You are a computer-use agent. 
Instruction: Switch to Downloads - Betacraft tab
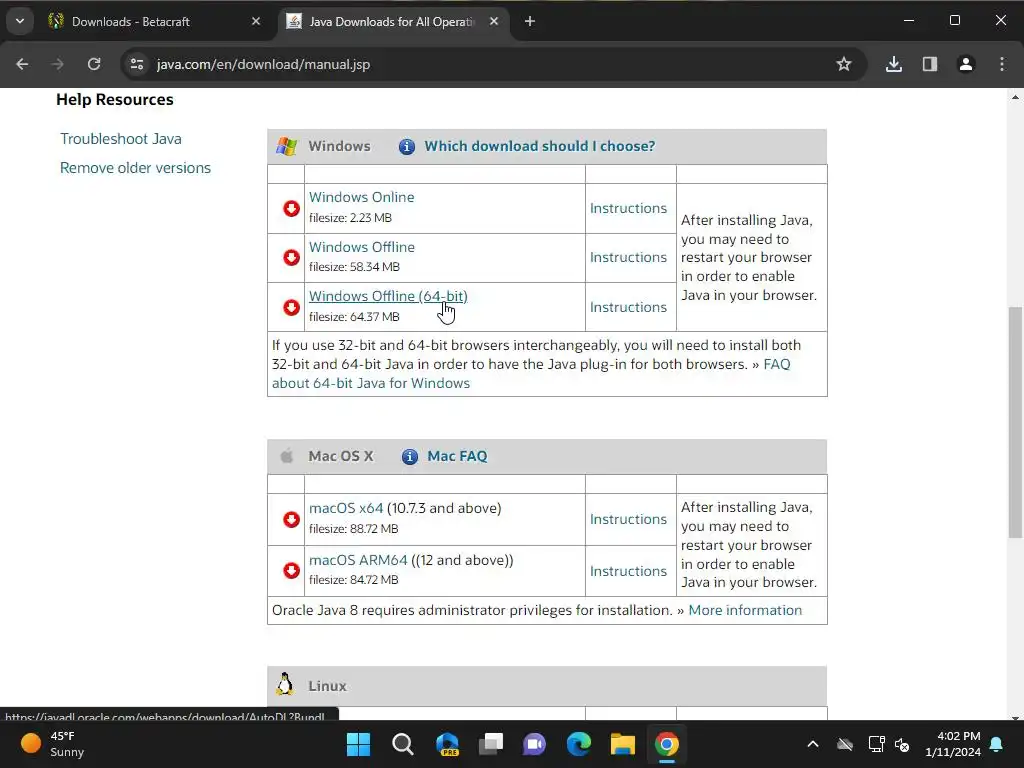tap(154, 22)
